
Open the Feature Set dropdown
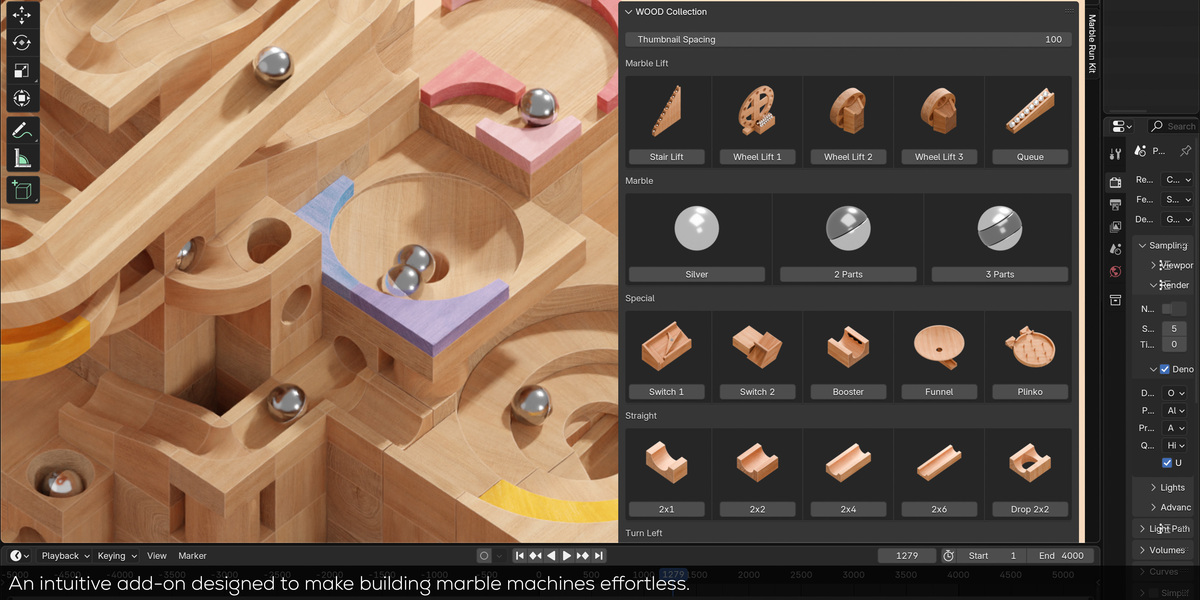(x=1177, y=200)
